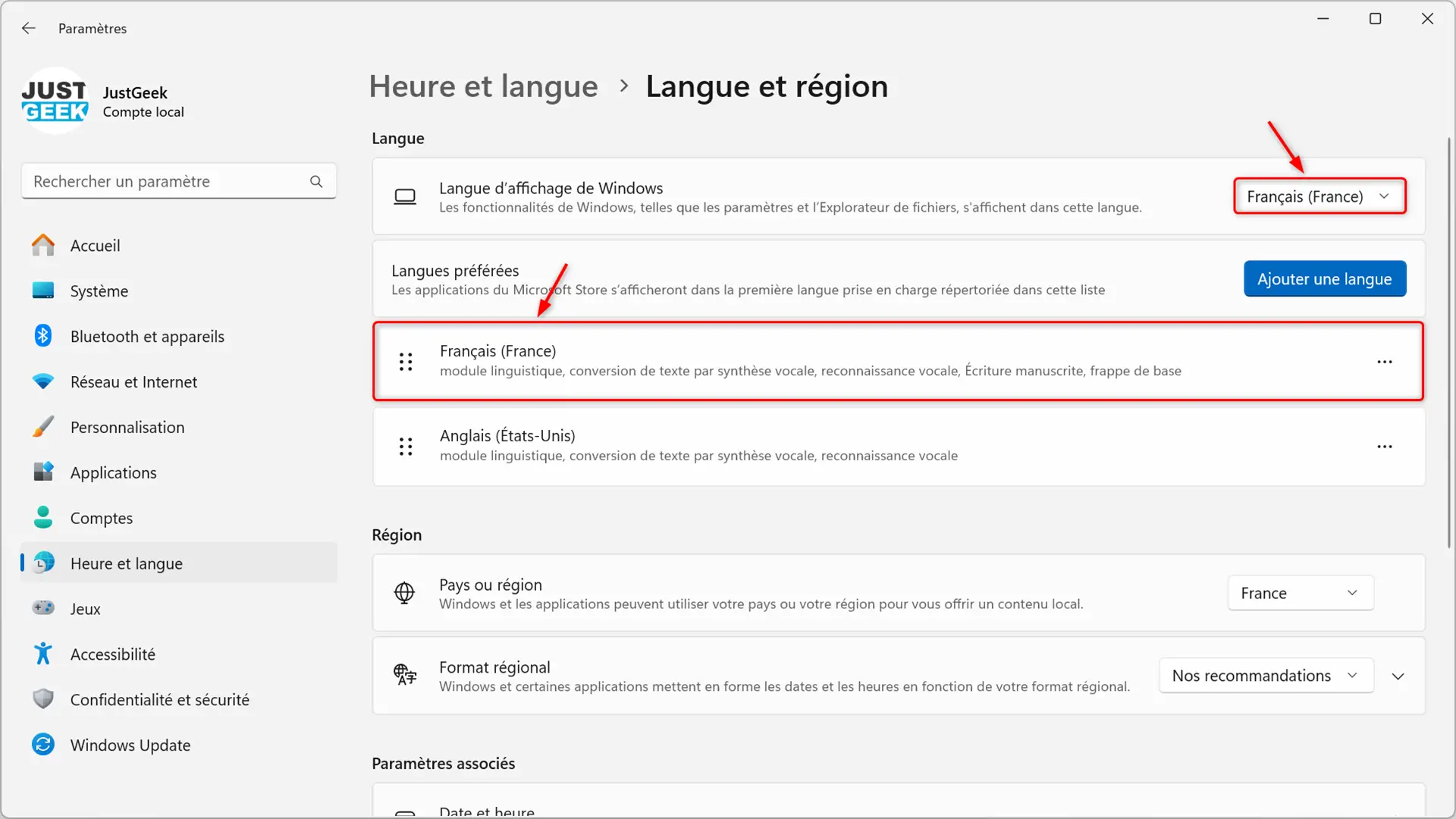Open more options for Anglais (États-Unis)
This screenshot has width=1456, height=819.
[1385, 447]
